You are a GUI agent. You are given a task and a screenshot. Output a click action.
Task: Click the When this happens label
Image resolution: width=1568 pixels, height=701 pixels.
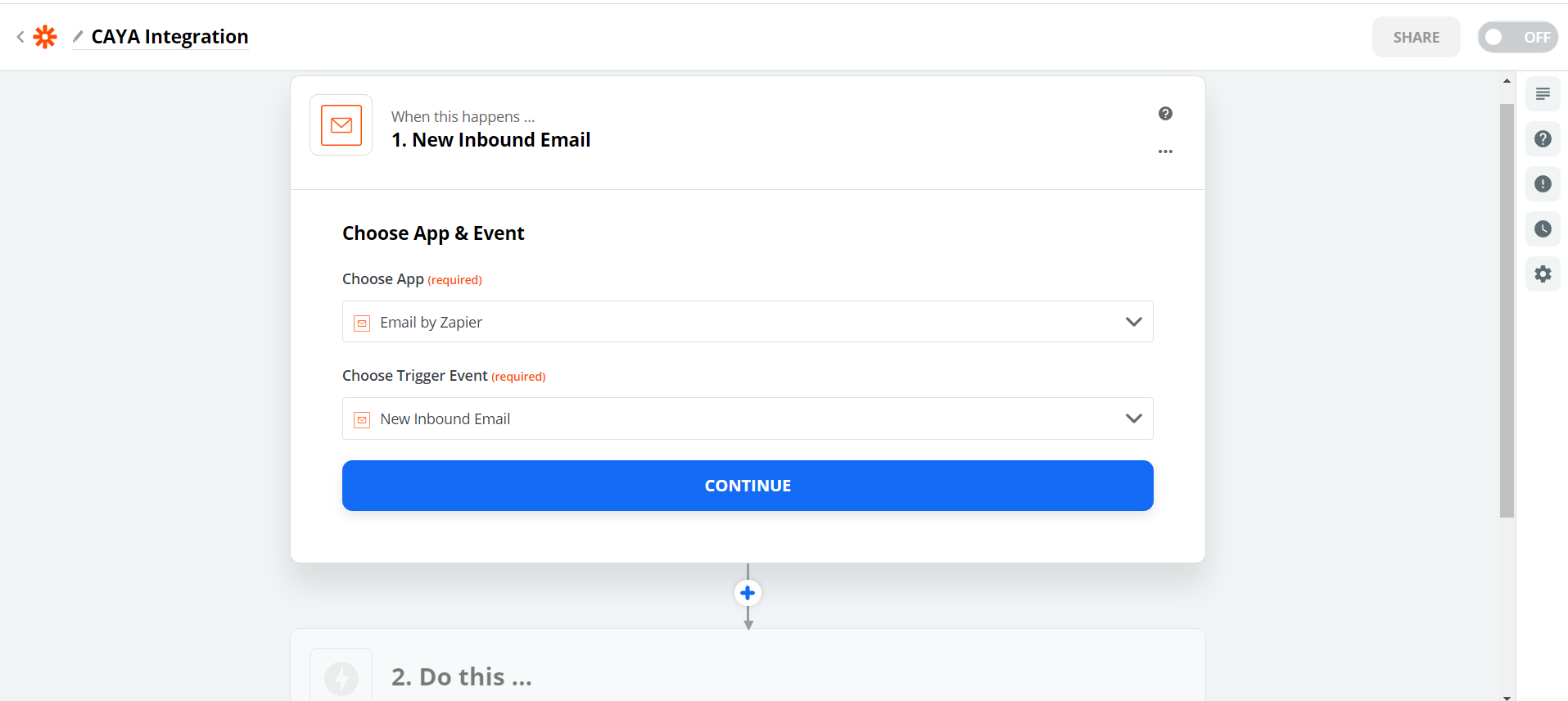tap(463, 116)
